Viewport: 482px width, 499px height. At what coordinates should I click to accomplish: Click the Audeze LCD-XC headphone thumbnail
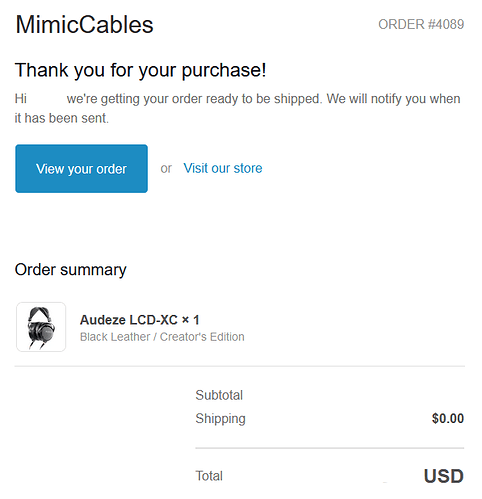coord(41,327)
